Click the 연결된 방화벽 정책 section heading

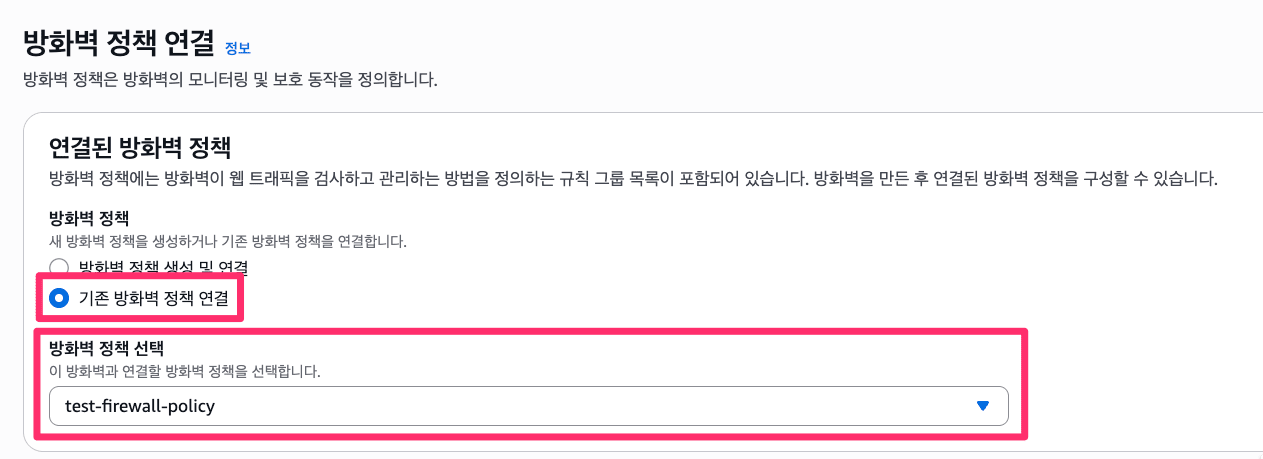click(x=140, y=149)
